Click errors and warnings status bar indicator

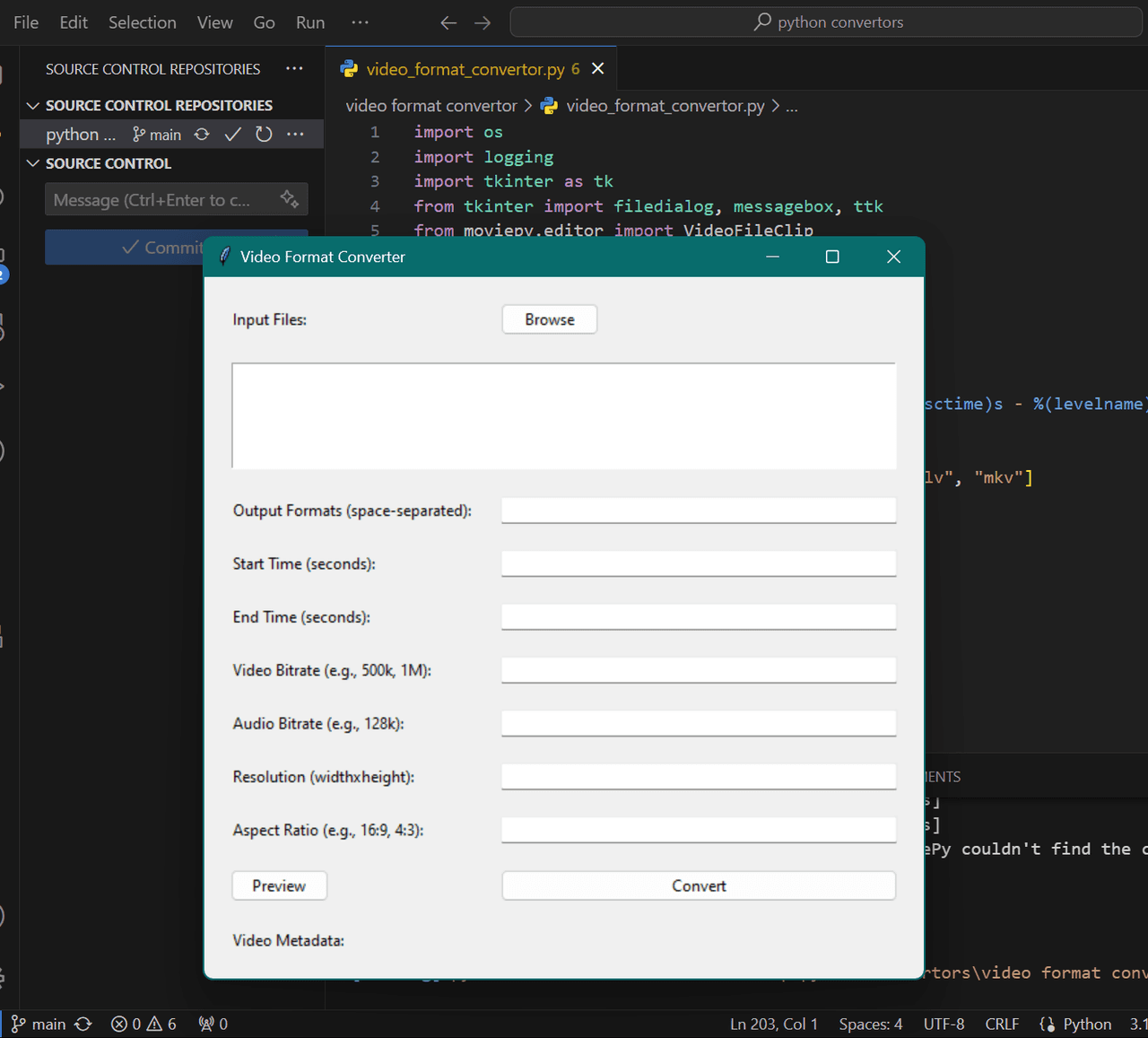[143, 1024]
